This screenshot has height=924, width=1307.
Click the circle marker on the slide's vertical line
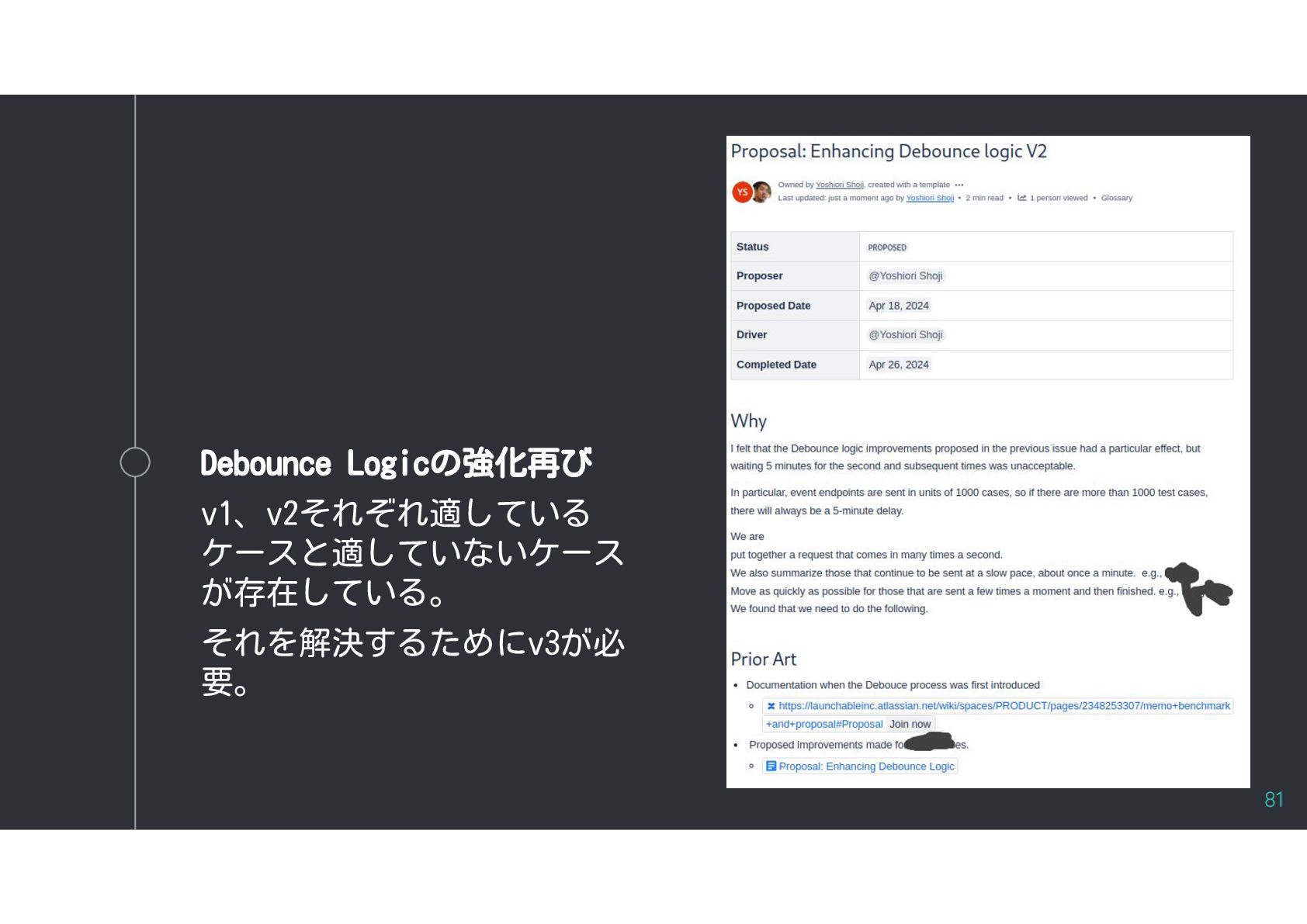coord(135,462)
